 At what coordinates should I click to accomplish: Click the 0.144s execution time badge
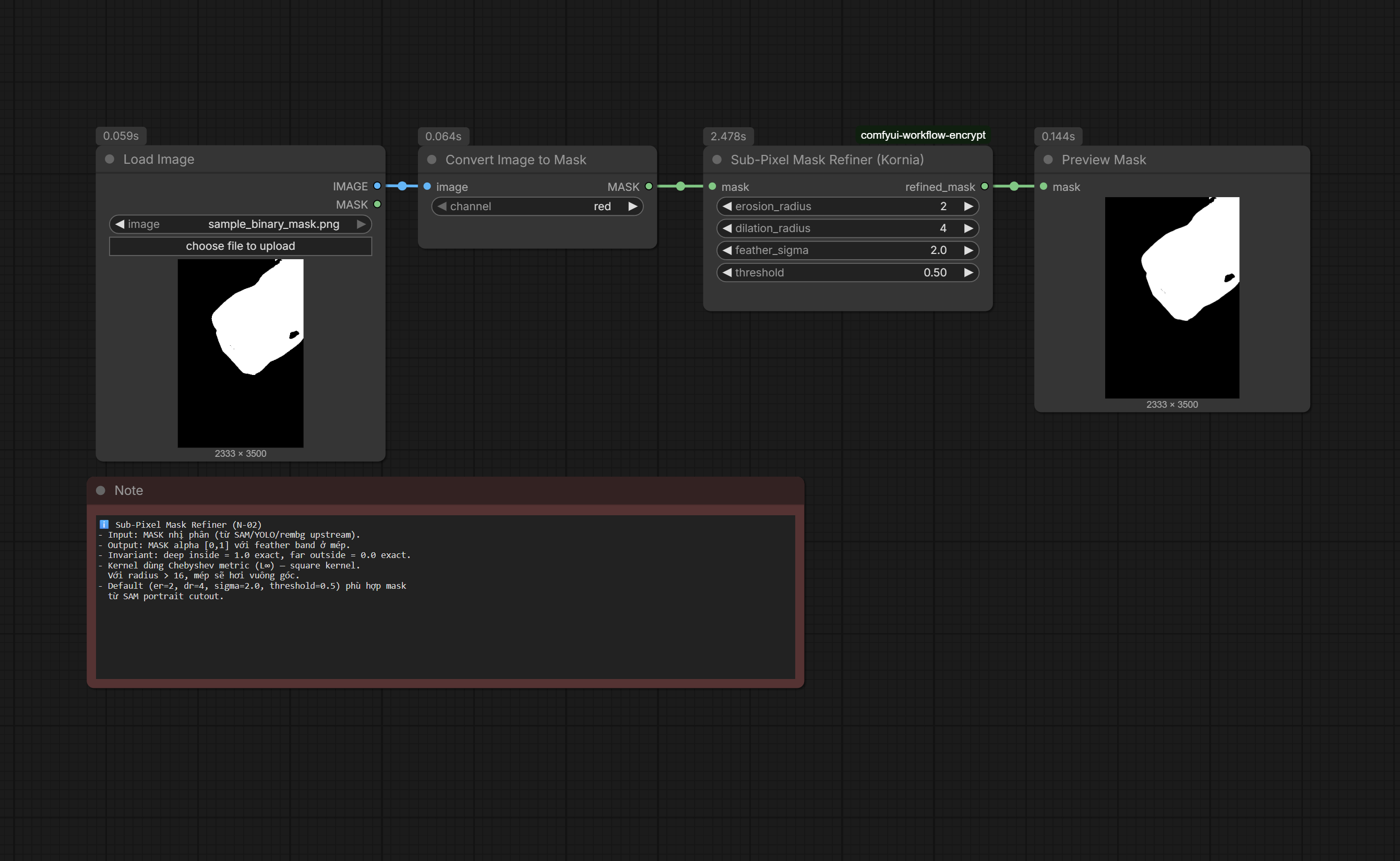[1058, 136]
